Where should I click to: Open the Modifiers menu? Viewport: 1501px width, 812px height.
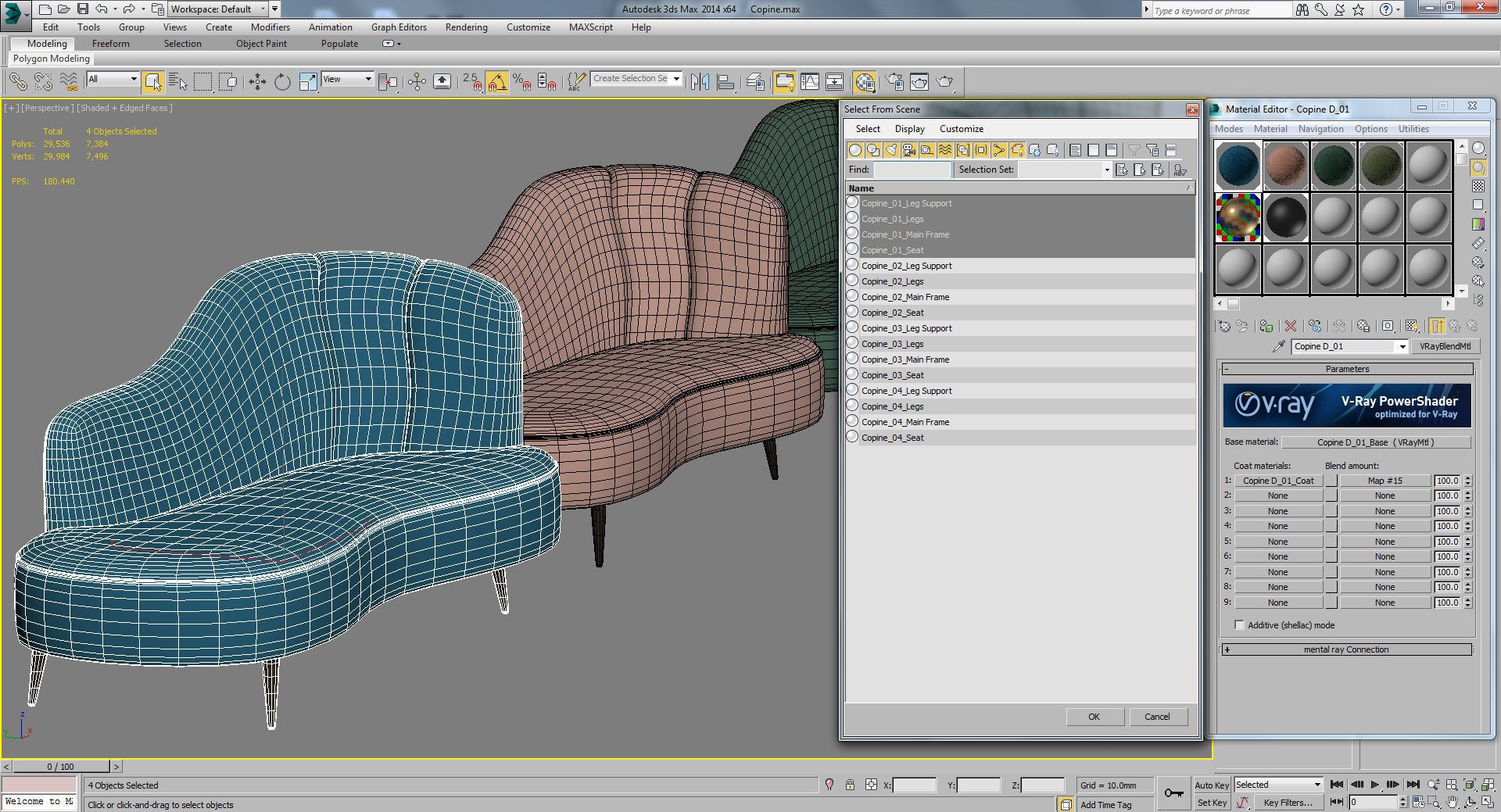270,27
